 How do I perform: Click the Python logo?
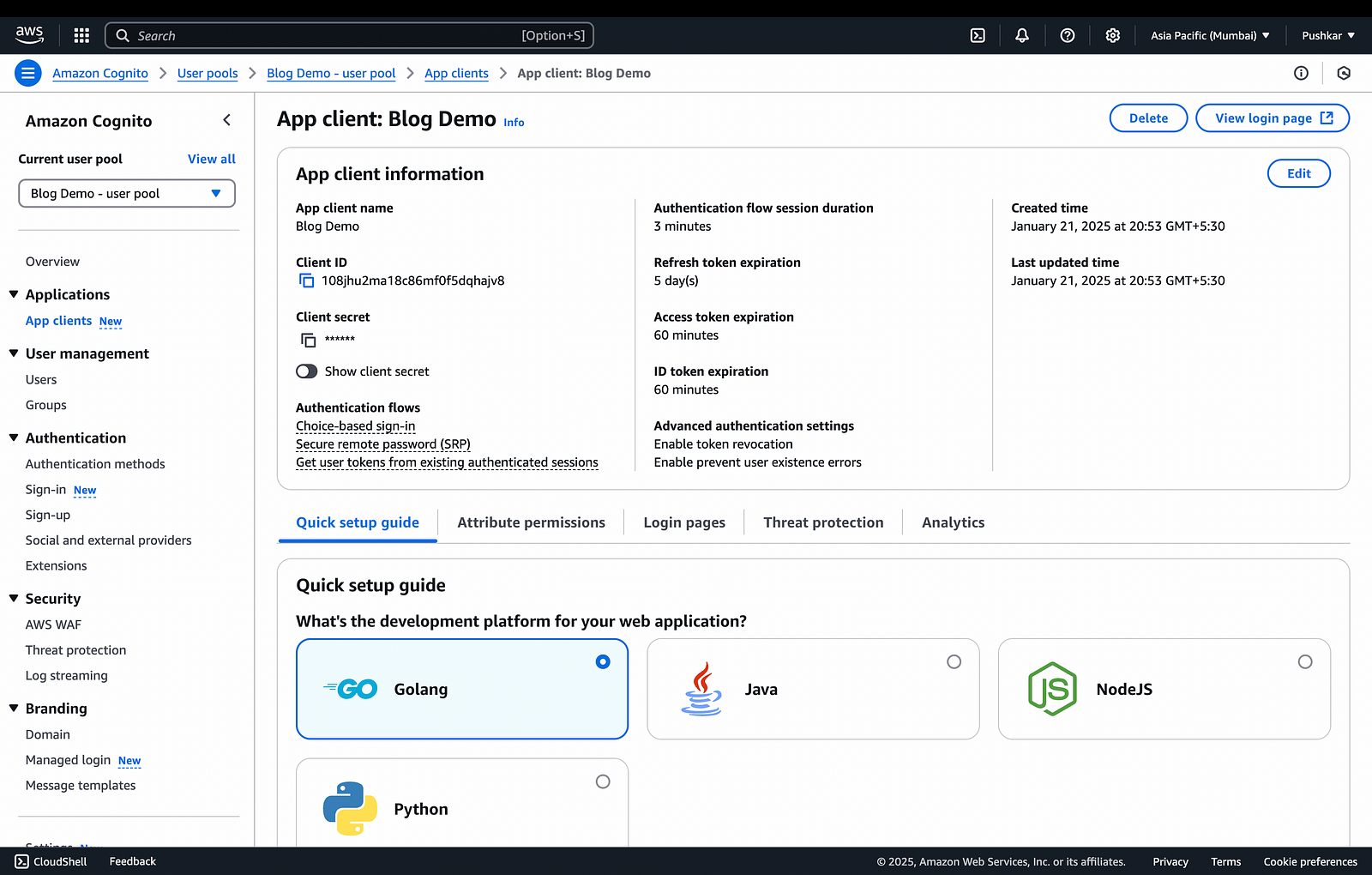350,808
